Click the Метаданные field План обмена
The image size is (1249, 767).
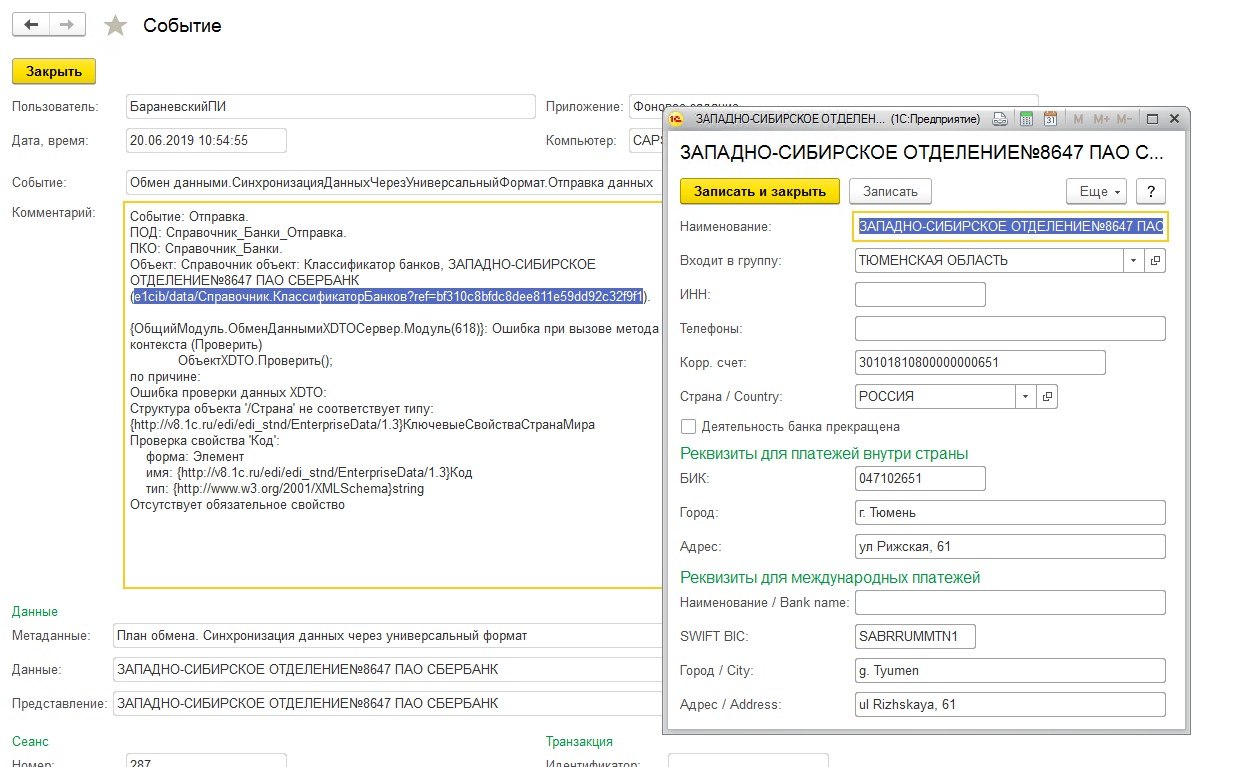tap(388, 635)
